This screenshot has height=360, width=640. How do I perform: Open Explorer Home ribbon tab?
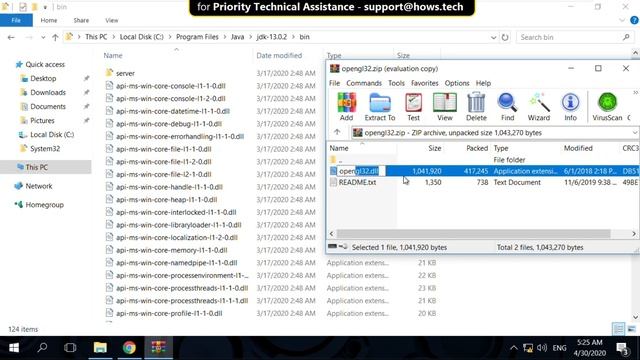pyautogui.click(x=49, y=20)
